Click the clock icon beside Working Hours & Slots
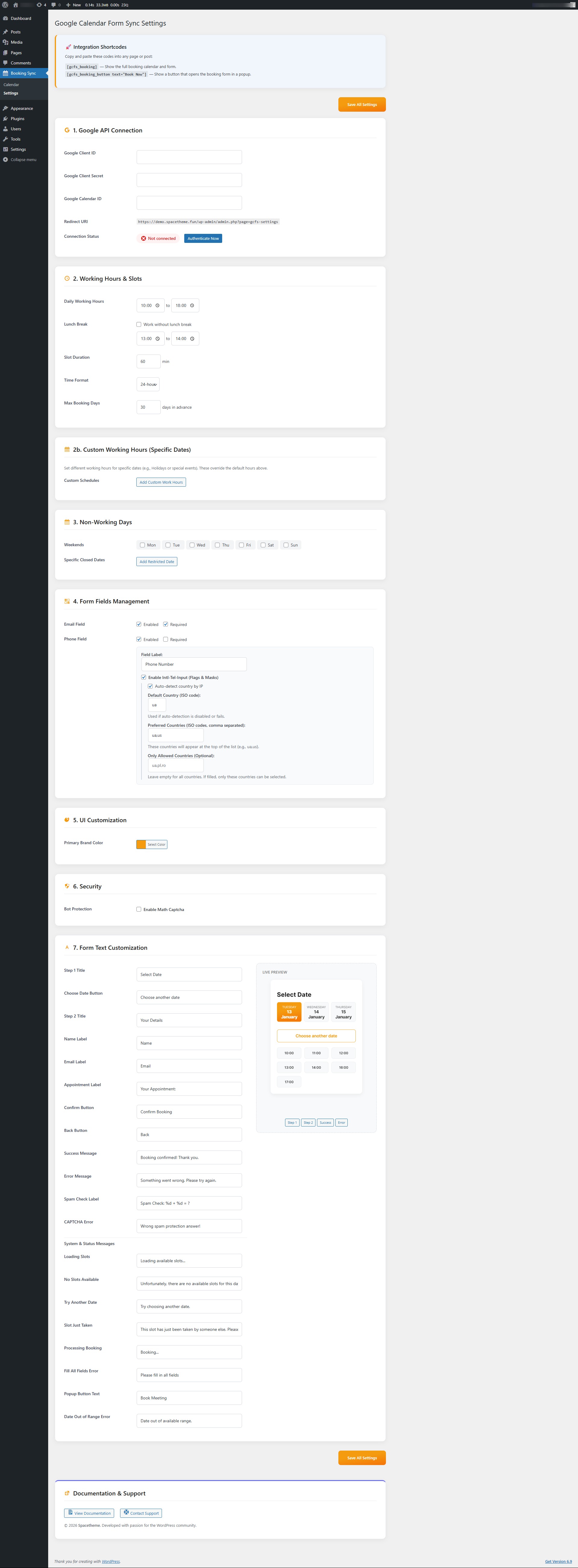Image resolution: width=578 pixels, height=1568 pixels. (67, 278)
